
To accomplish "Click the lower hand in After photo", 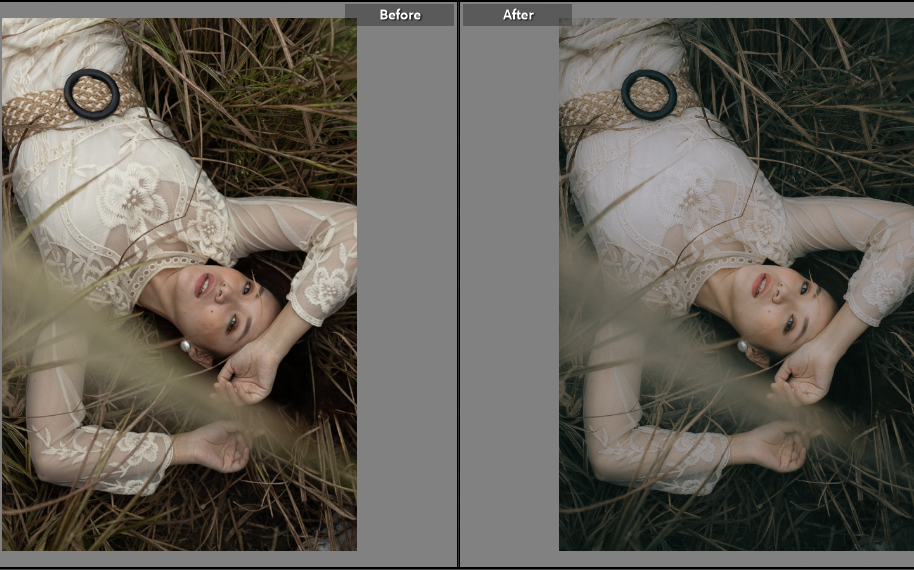I will coord(777,447).
